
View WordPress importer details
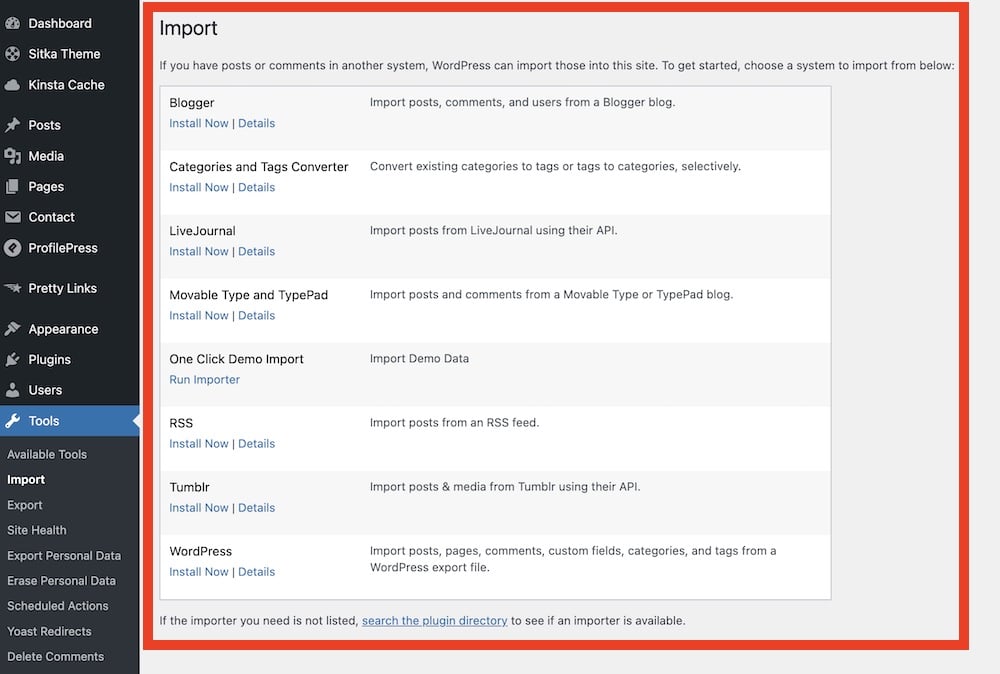[x=256, y=572]
